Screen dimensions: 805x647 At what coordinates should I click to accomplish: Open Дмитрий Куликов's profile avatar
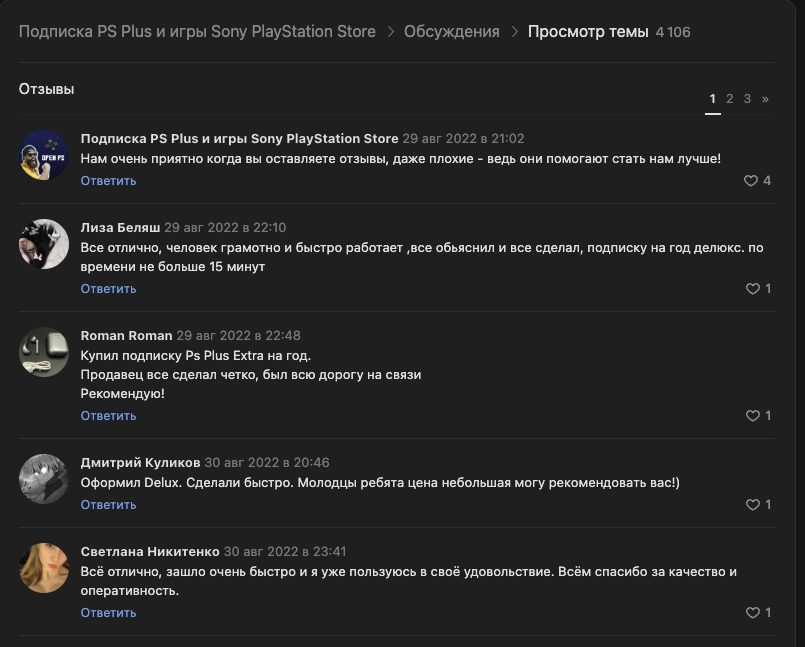pyautogui.click(x=44, y=479)
